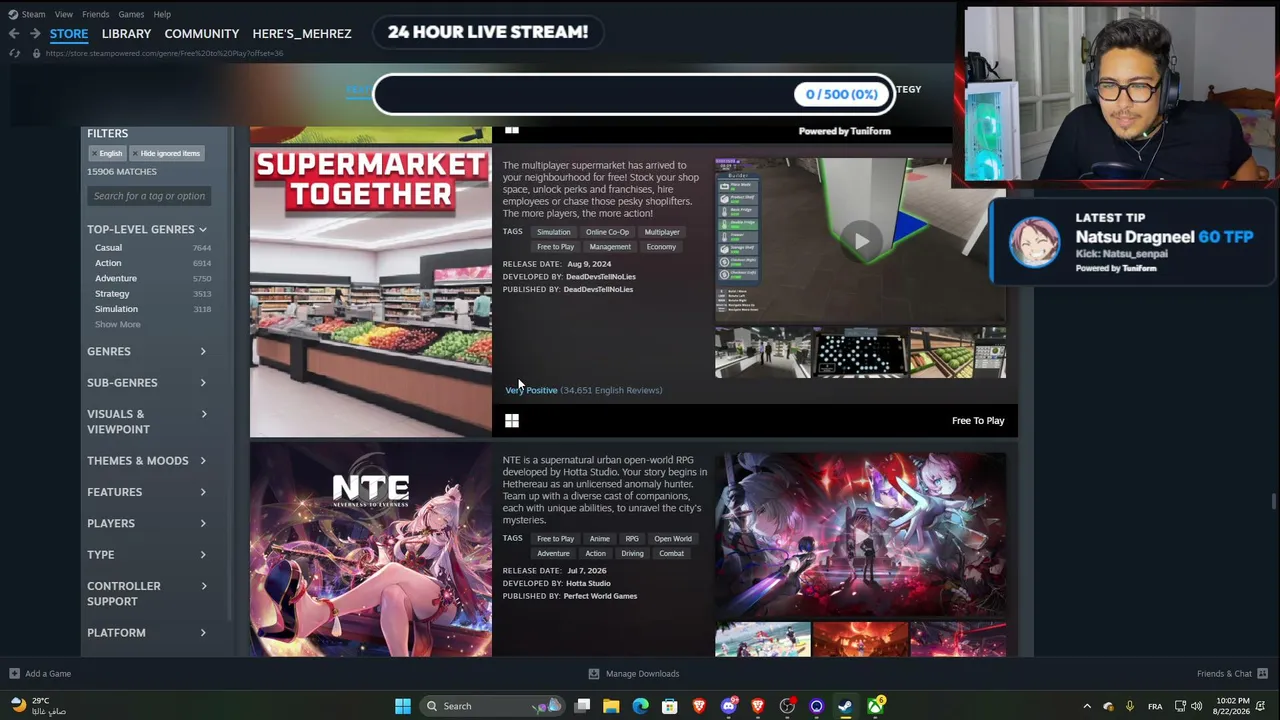Image resolution: width=1280 pixels, height=720 pixels.
Task: Open the weather widget in the taskbar
Action: [x=38, y=706]
